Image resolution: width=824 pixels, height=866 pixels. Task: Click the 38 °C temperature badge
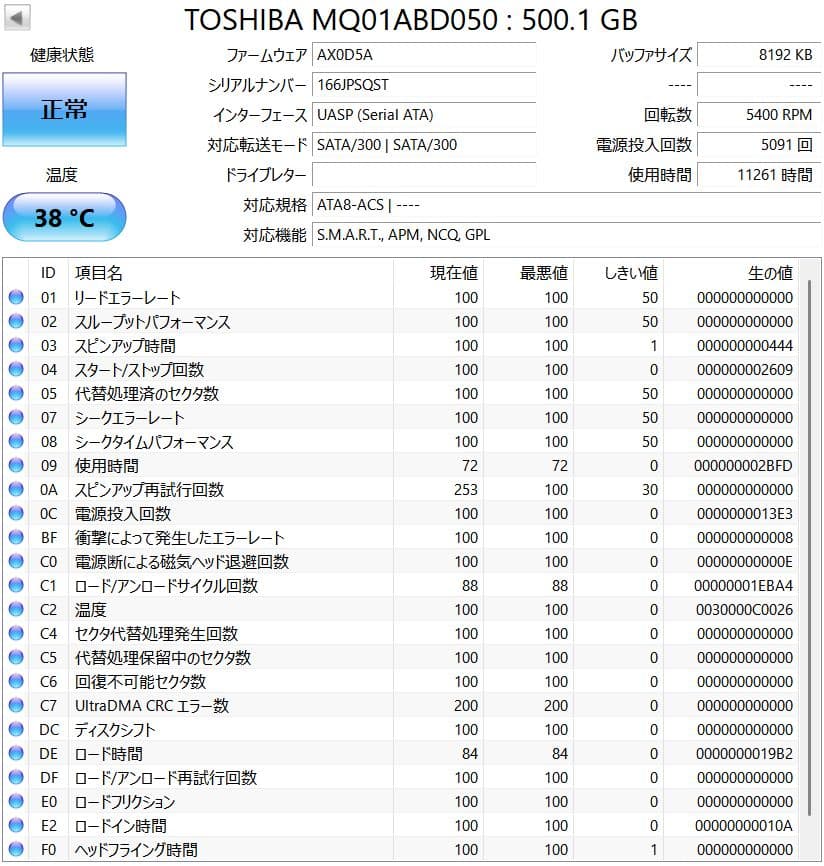point(65,217)
